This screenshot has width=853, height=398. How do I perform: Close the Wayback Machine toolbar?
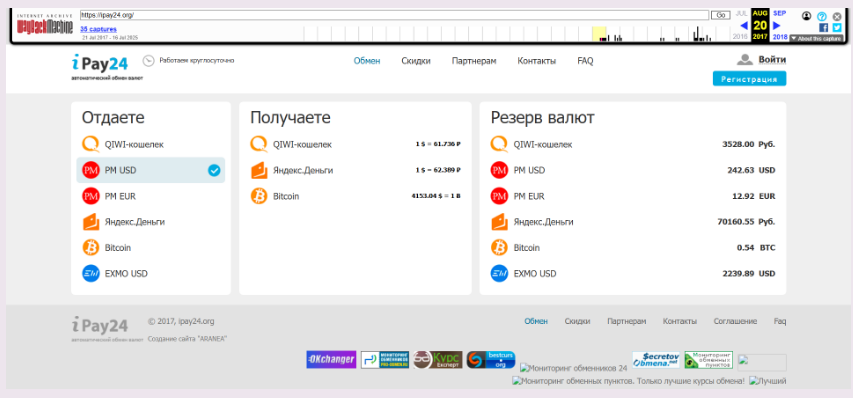click(x=837, y=16)
